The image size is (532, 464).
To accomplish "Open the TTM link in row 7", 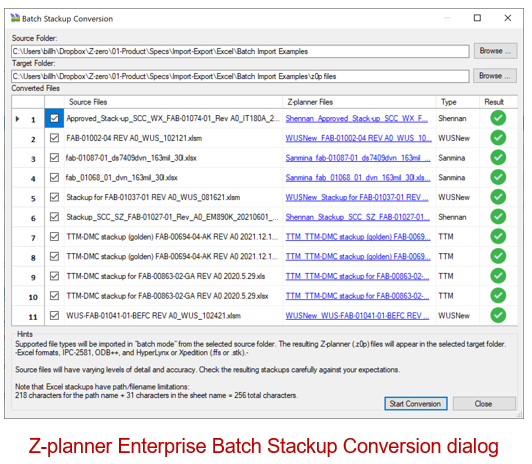I will pos(358,236).
